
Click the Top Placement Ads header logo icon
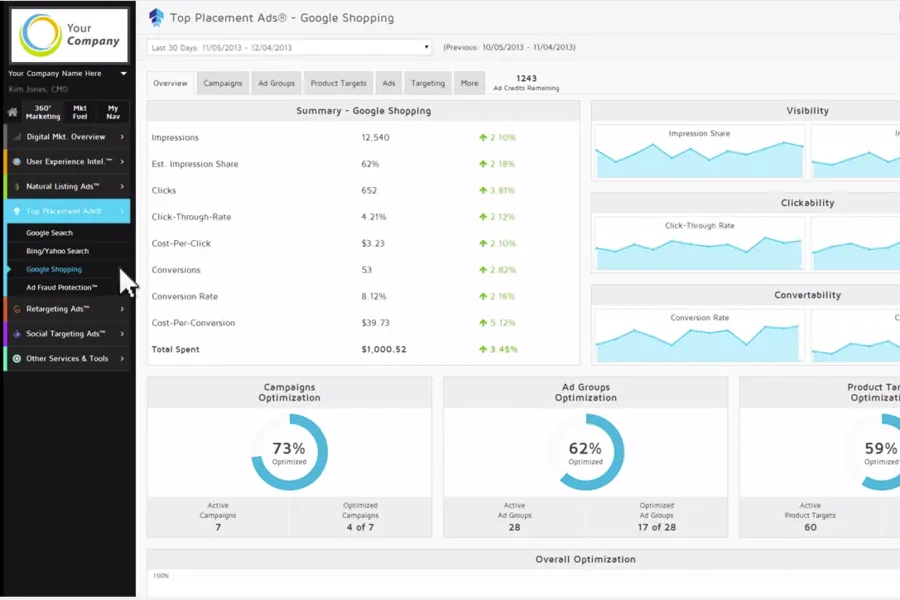click(x=155, y=17)
